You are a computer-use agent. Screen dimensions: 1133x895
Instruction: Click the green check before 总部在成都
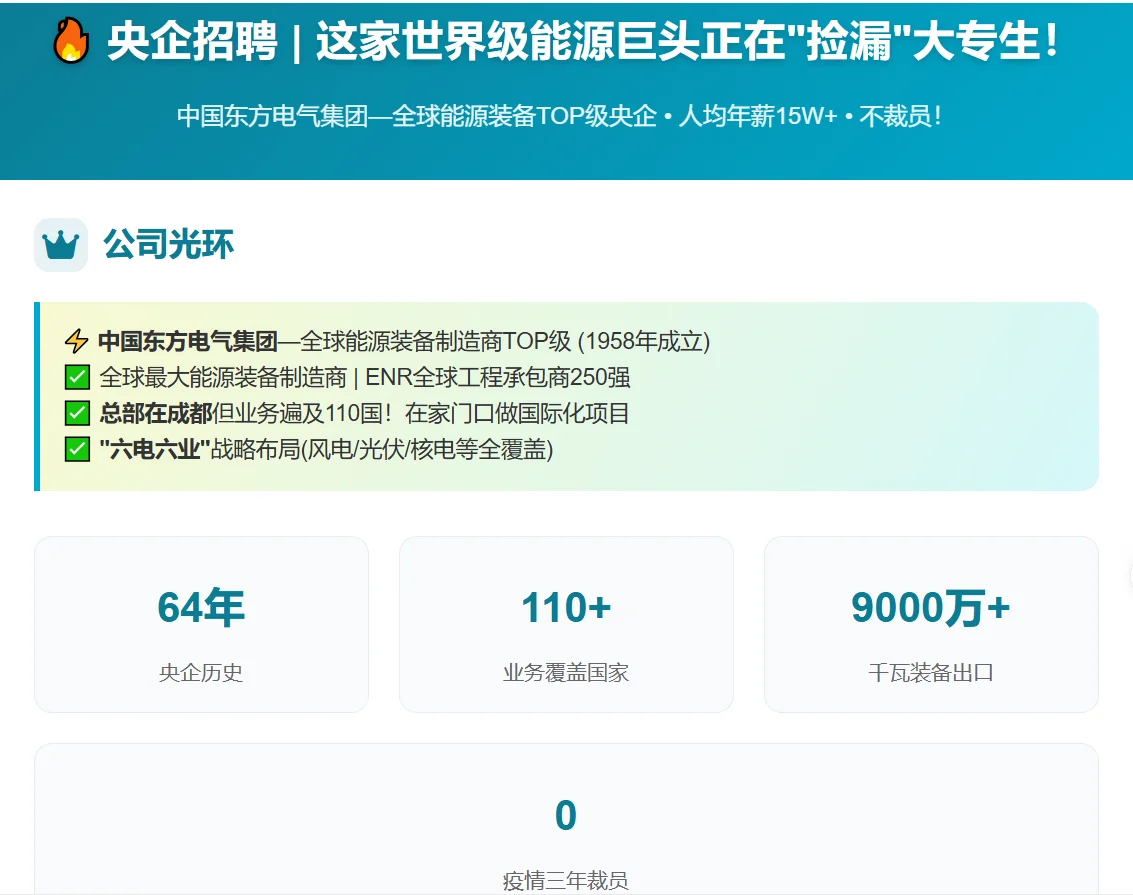tap(77, 413)
